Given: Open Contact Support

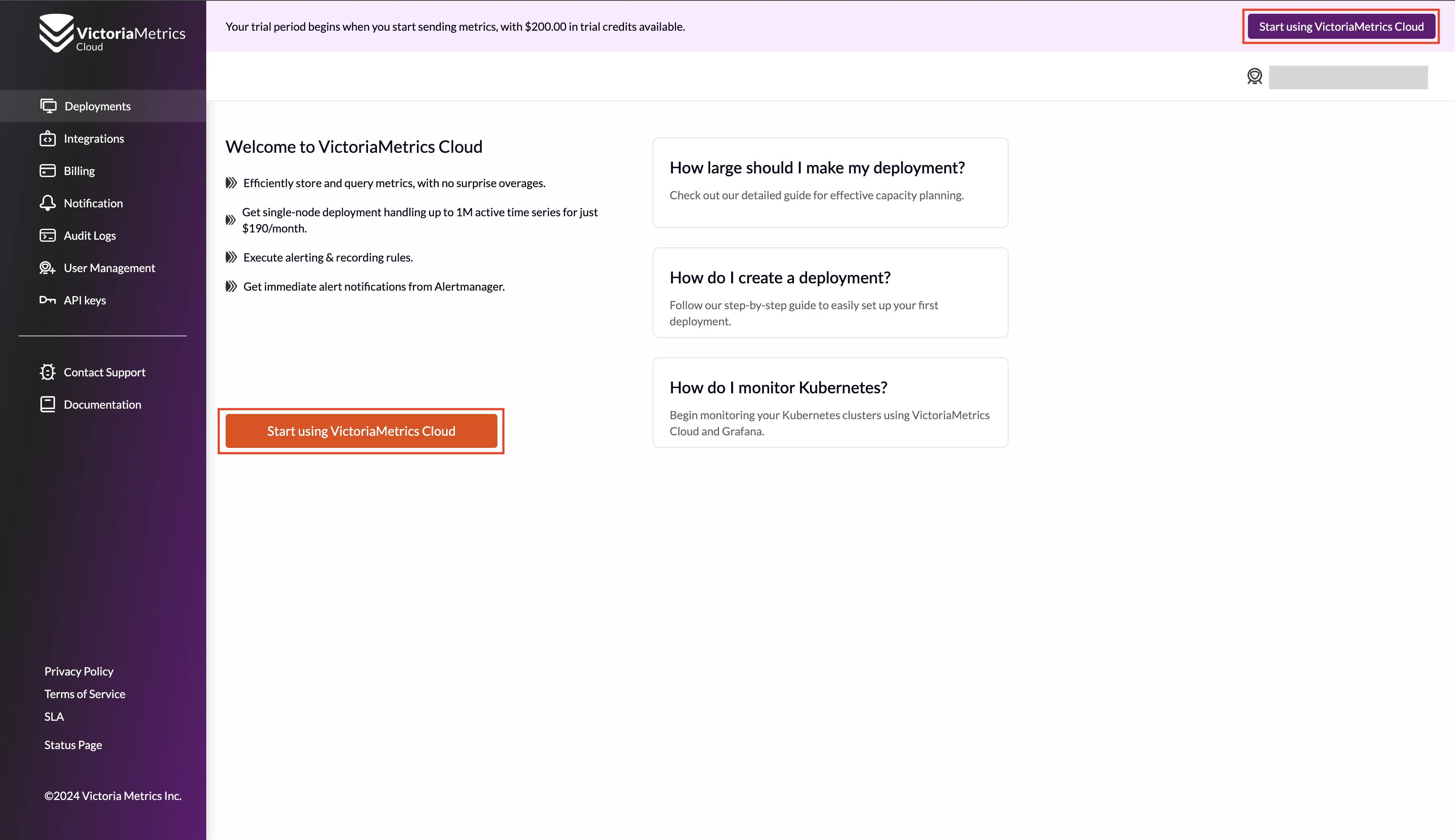Looking at the screenshot, I should click(103, 372).
